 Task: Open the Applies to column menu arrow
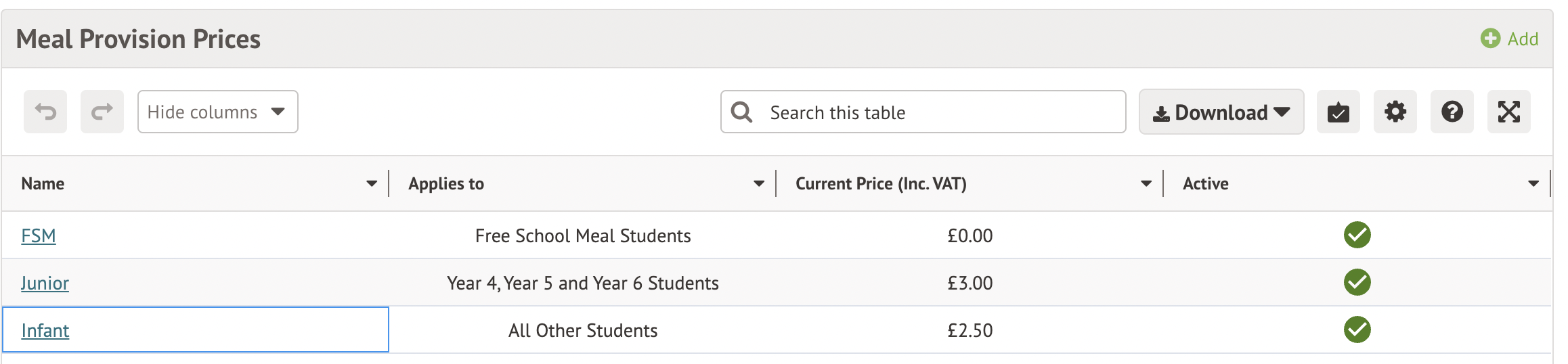point(759,183)
